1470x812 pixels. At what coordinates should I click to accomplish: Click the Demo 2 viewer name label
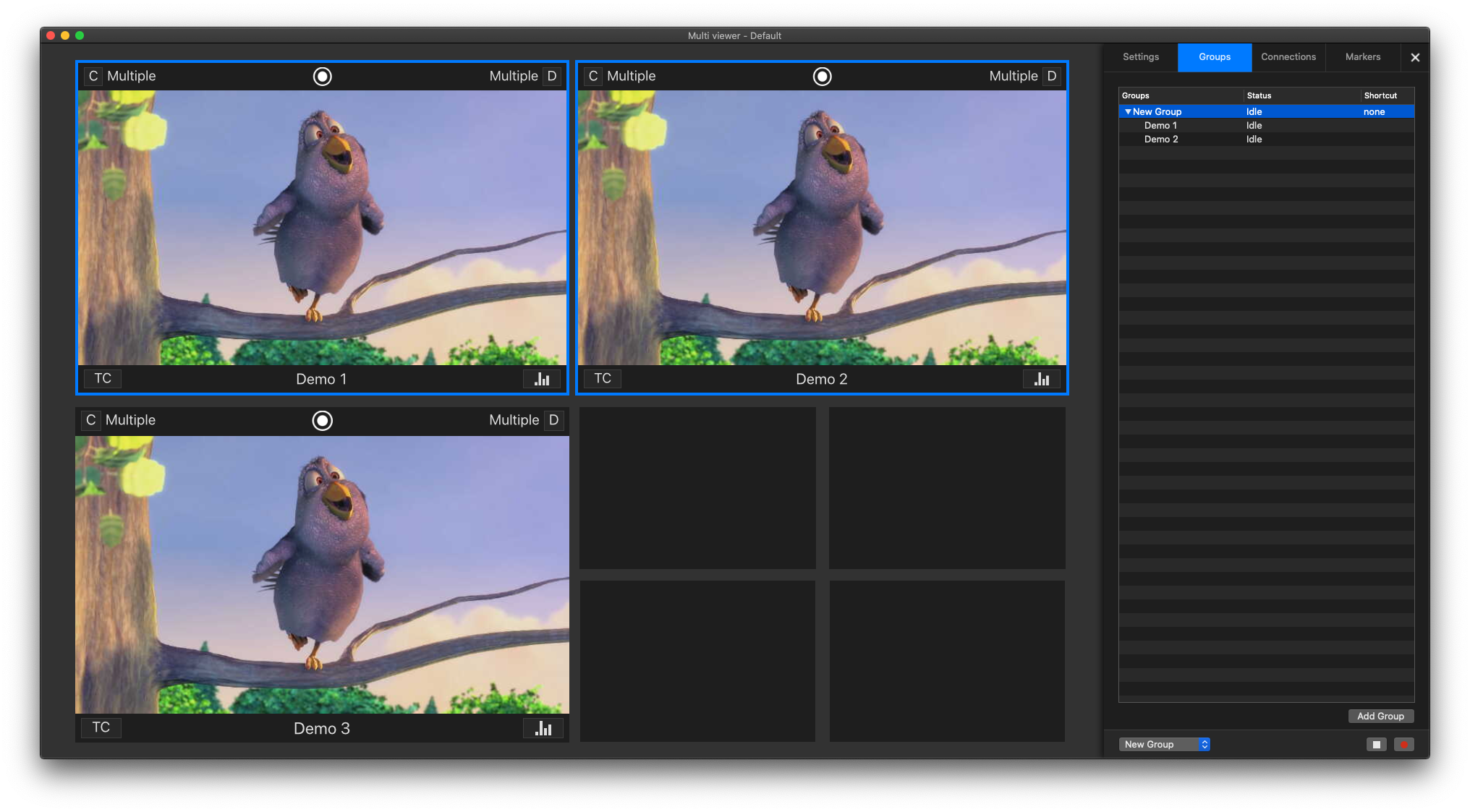point(822,379)
